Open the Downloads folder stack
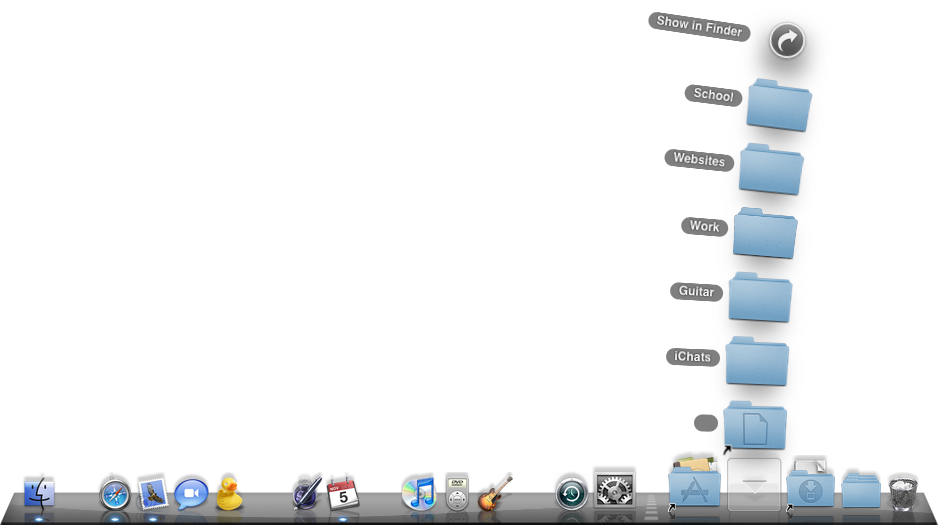Screen dimensions: 938x525 coord(810,483)
